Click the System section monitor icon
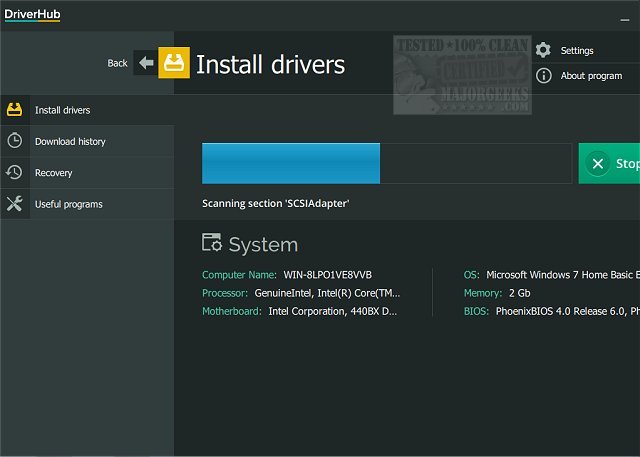 pos(212,243)
